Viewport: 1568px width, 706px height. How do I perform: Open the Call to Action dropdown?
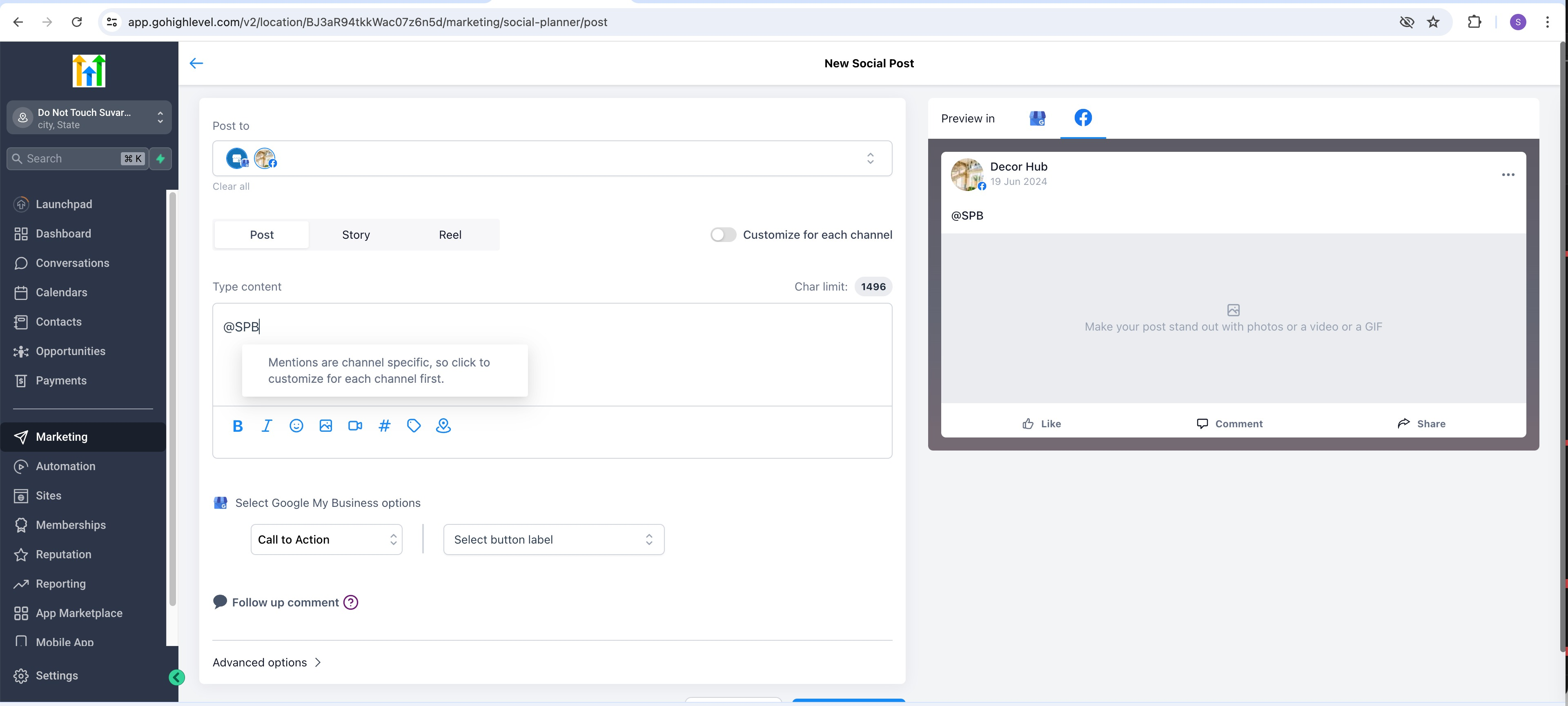(326, 539)
